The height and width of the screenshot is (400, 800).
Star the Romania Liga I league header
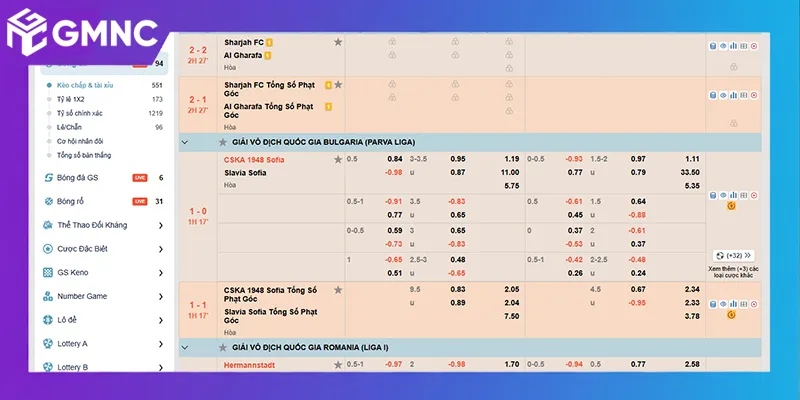222,347
